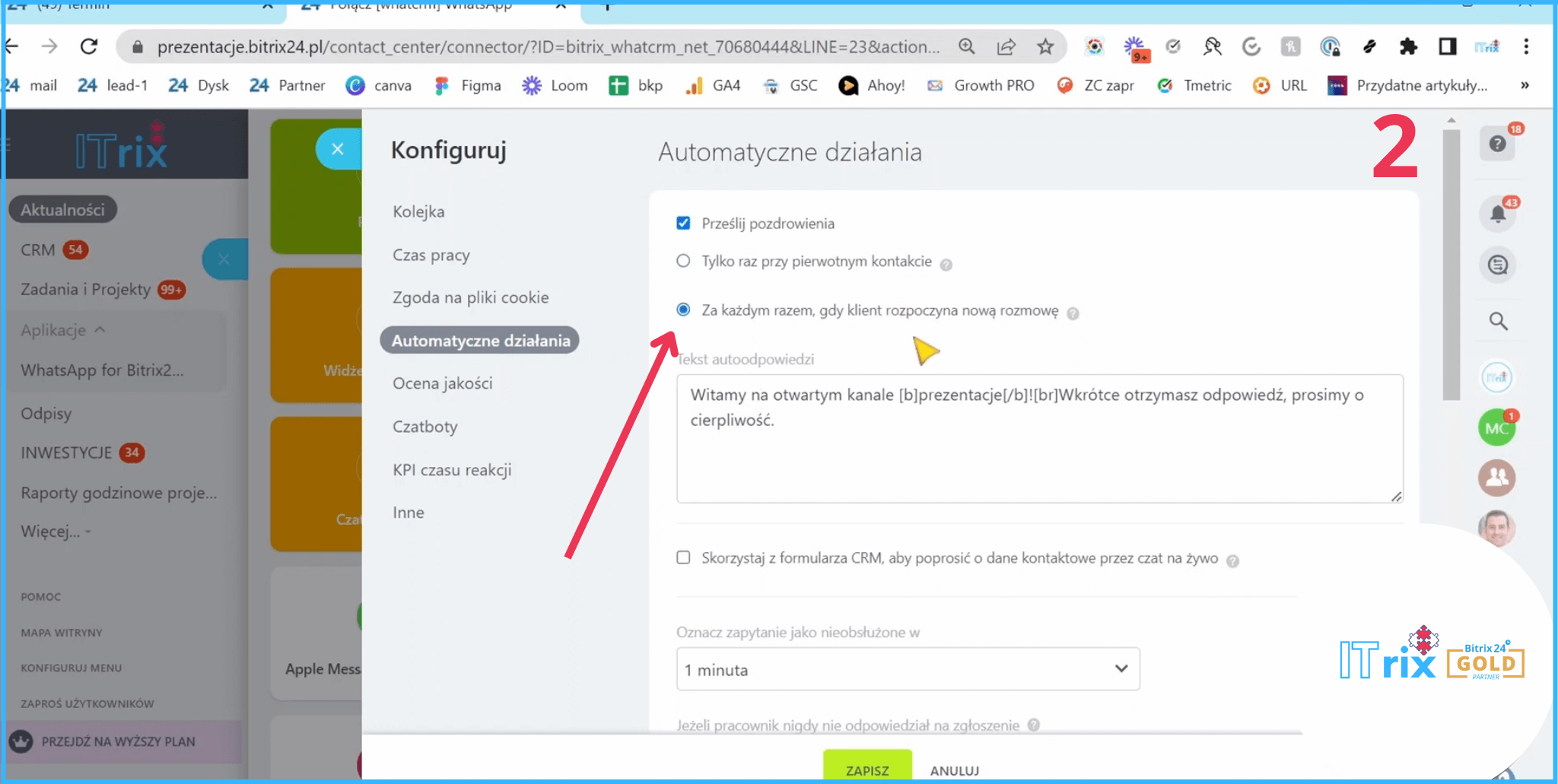This screenshot has height=784, width=1558.
Task: Click the notifications bell icon
Action: [x=1497, y=214]
